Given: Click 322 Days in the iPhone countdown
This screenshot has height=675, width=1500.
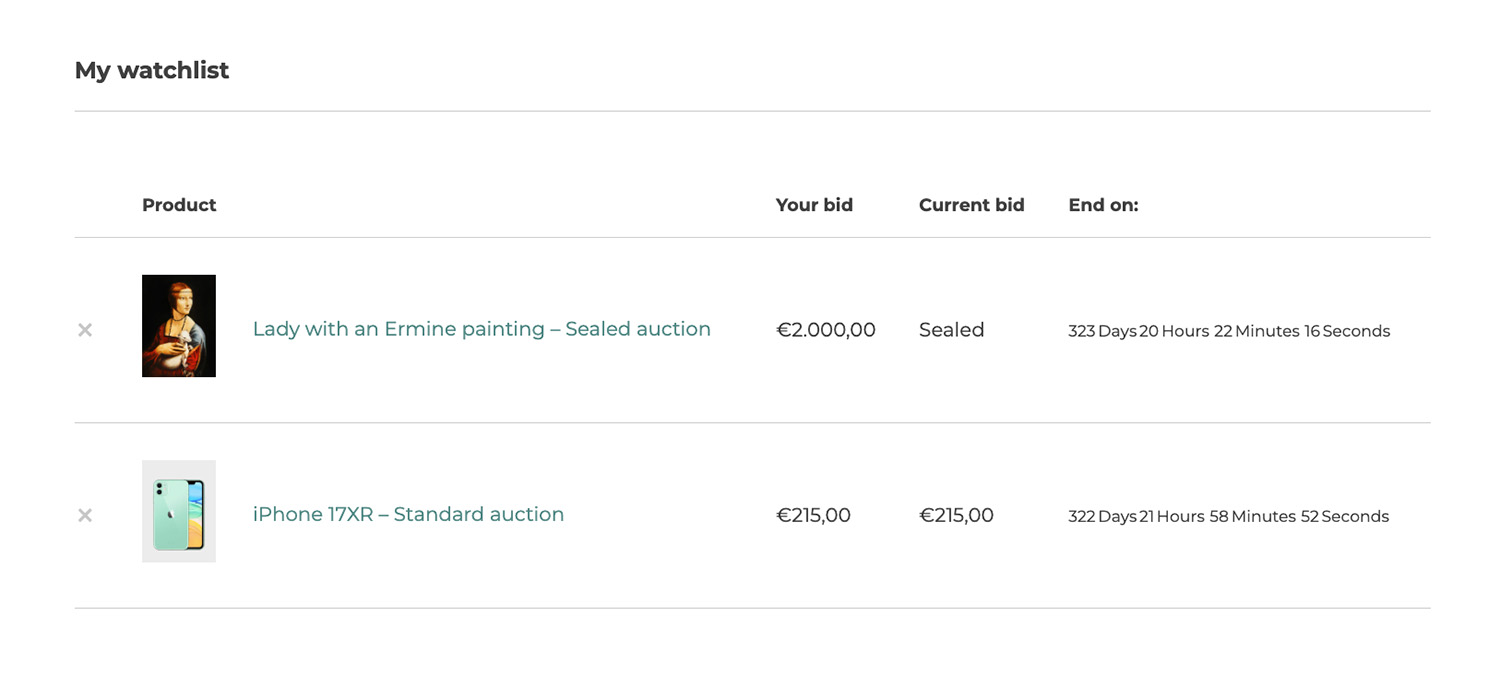Looking at the screenshot, I should [1101, 516].
